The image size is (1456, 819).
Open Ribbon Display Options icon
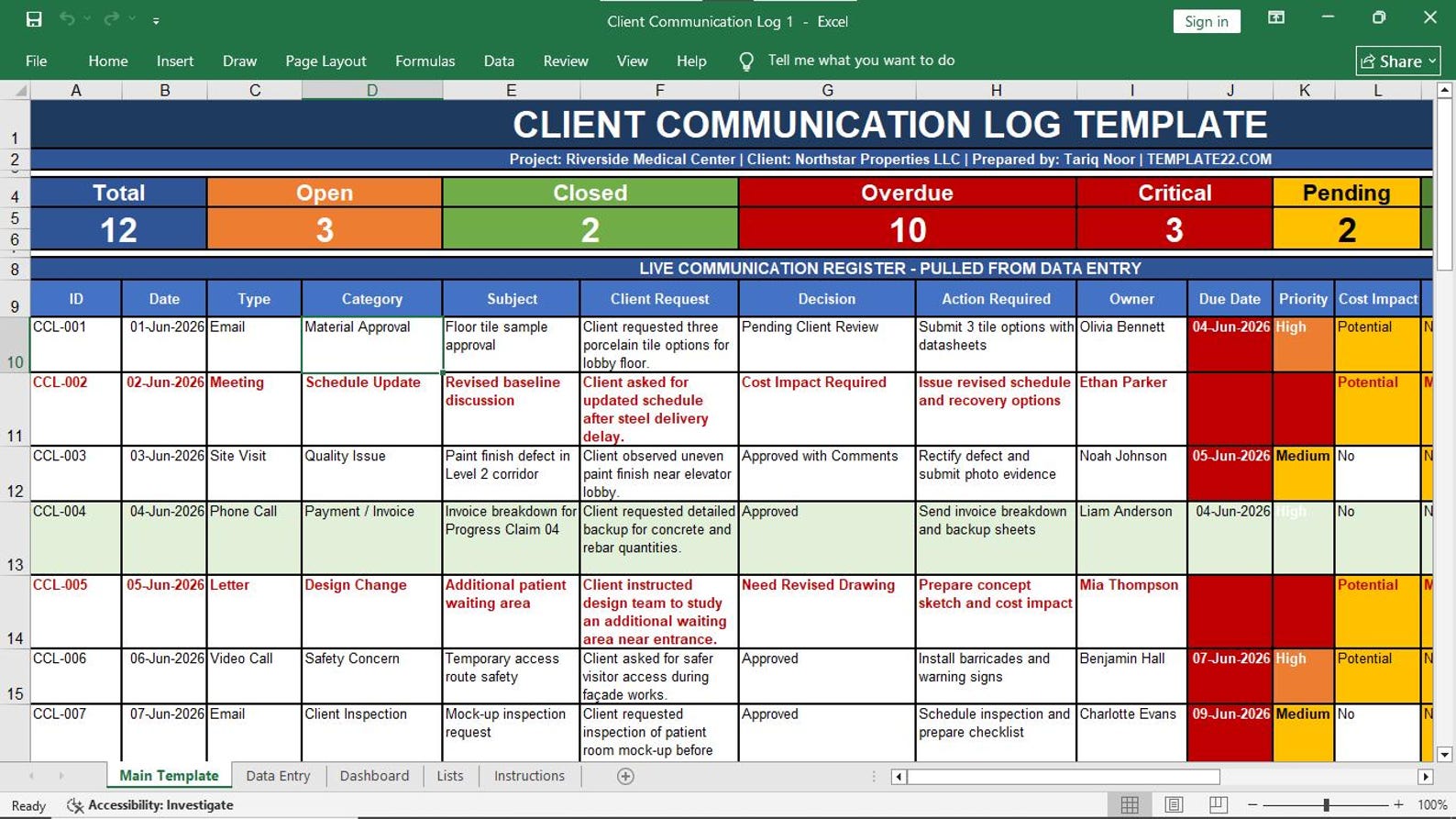(1275, 17)
